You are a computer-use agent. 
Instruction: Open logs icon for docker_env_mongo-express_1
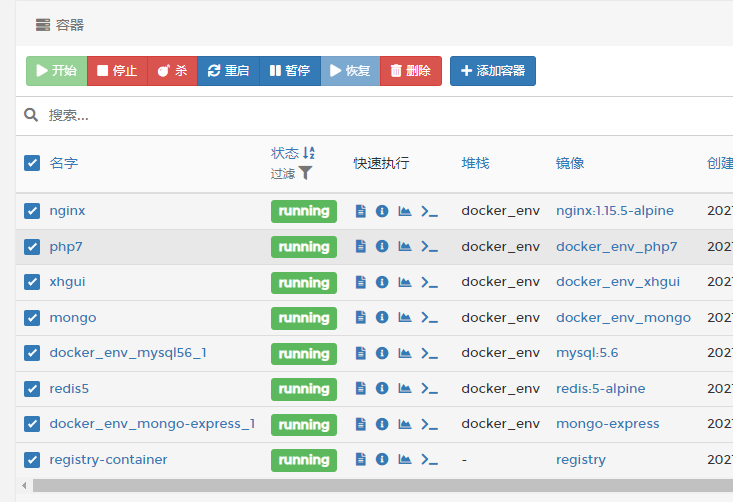click(360, 424)
